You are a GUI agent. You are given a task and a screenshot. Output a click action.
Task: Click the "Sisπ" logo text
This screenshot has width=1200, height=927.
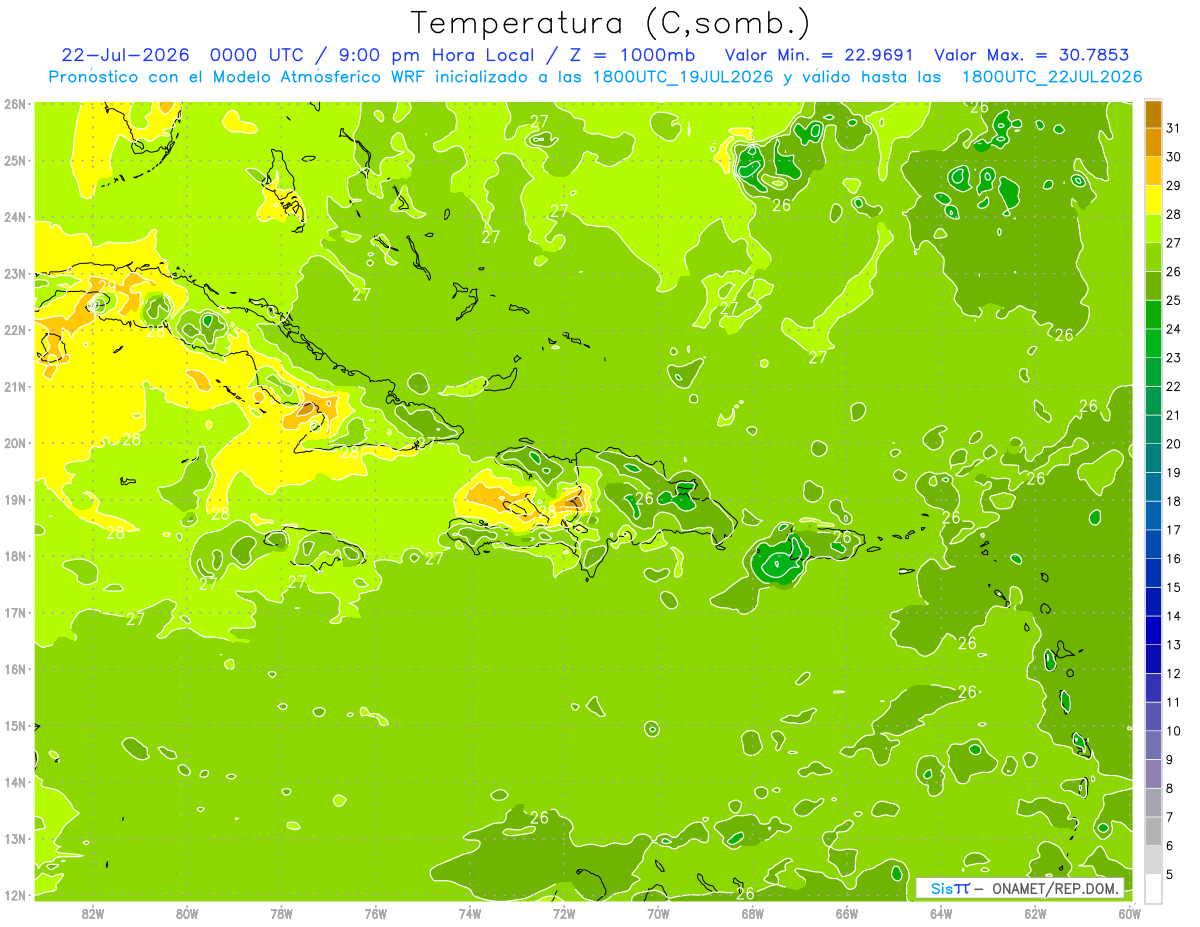pos(949,888)
